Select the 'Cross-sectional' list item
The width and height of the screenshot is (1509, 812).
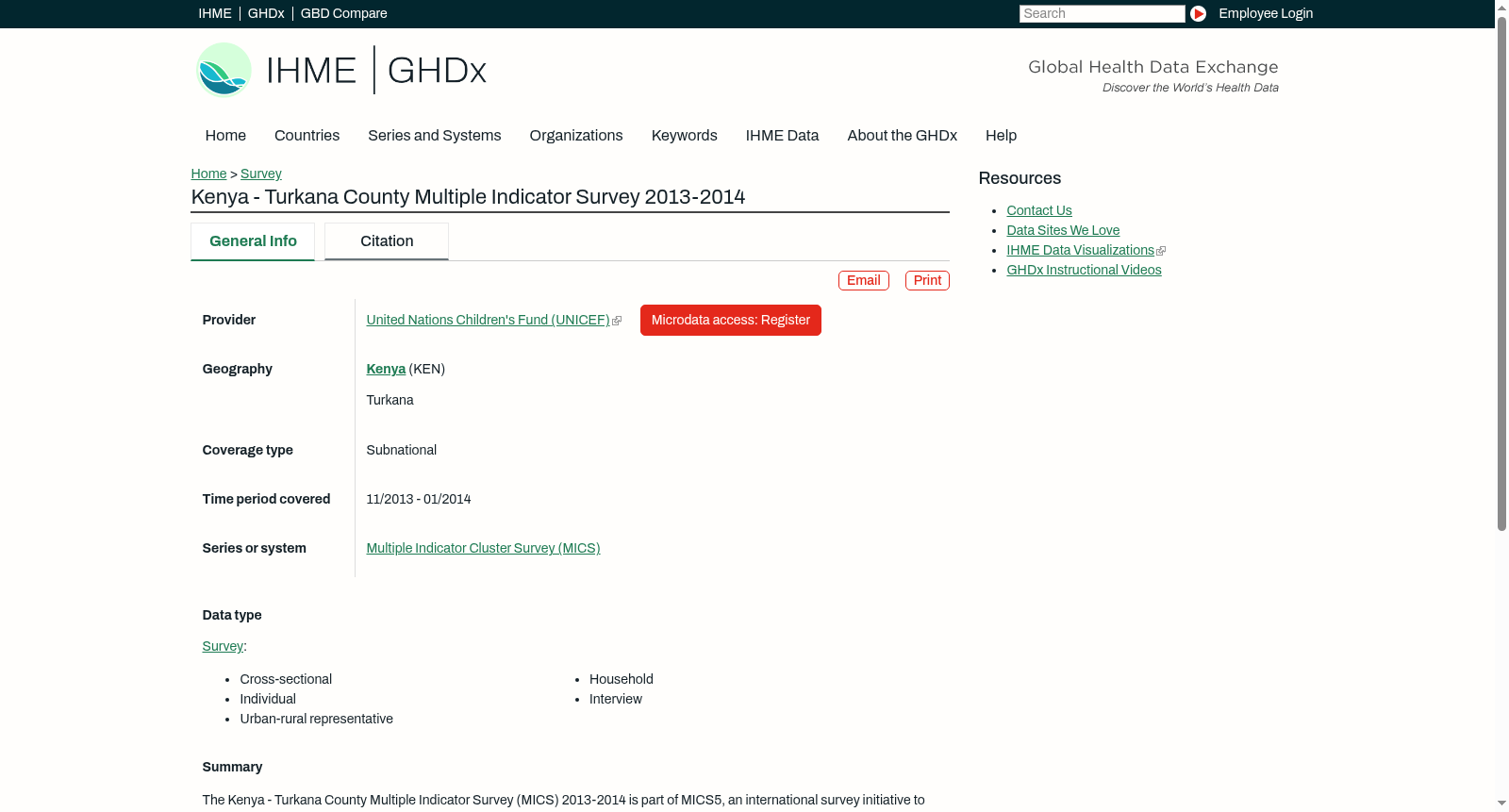pyautogui.click(x=286, y=680)
